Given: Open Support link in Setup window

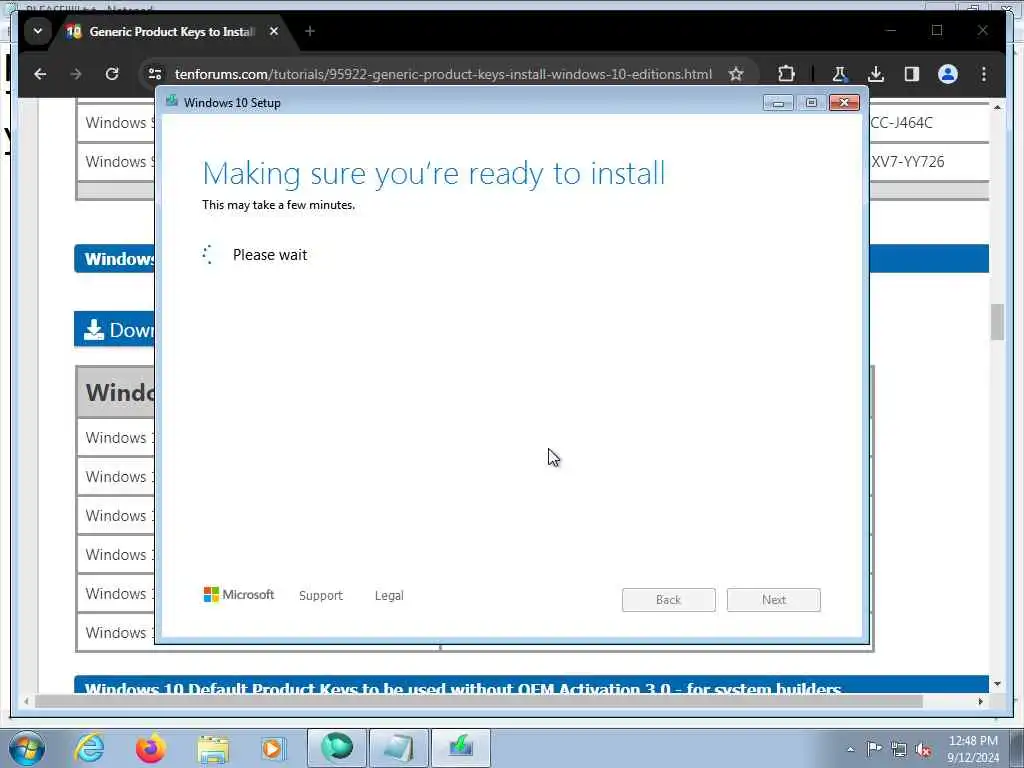Looking at the screenshot, I should pos(321,595).
